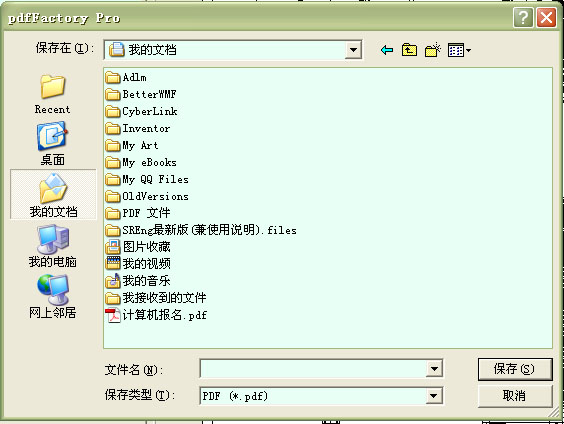Select the SREng最新版 files folder
Screen dimensions: 564x424
pyautogui.click(x=201, y=230)
